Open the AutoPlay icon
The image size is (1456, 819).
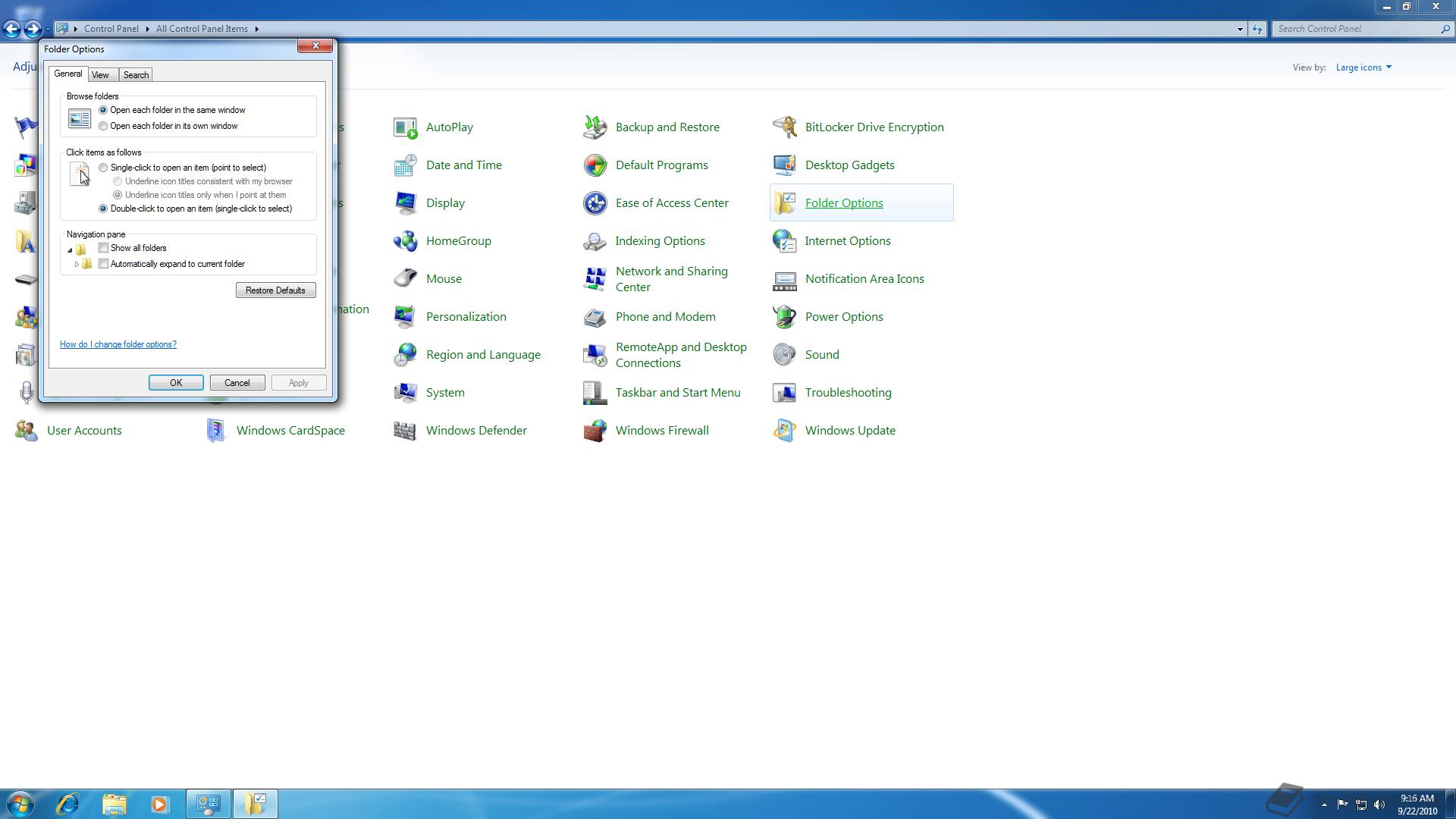click(406, 127)
